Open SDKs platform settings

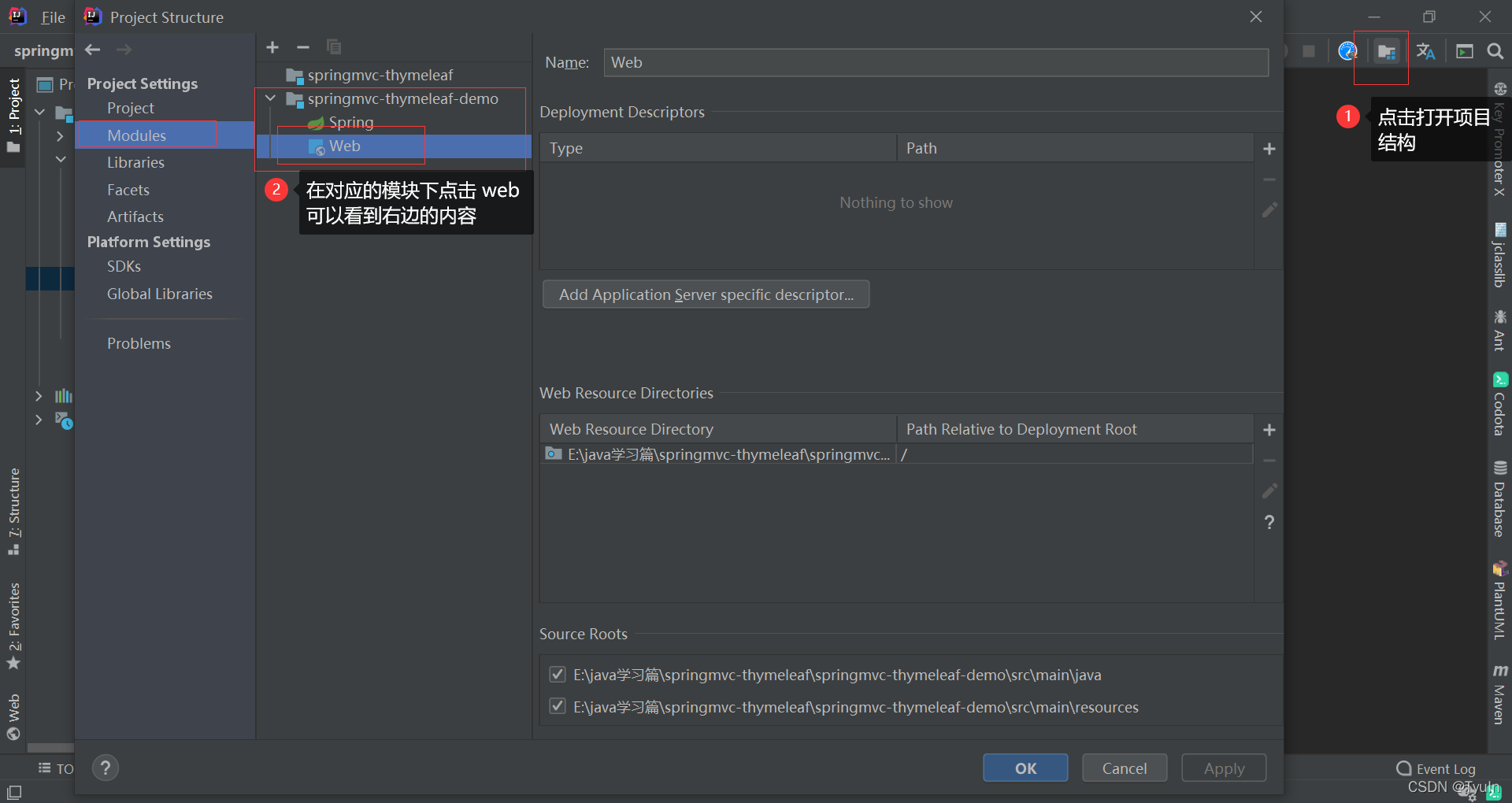click(124, 266)
